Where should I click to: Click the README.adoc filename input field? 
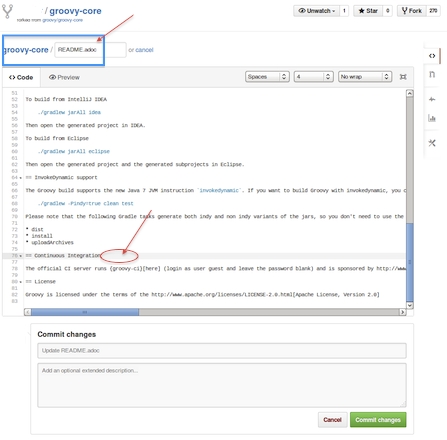[90, 50]
